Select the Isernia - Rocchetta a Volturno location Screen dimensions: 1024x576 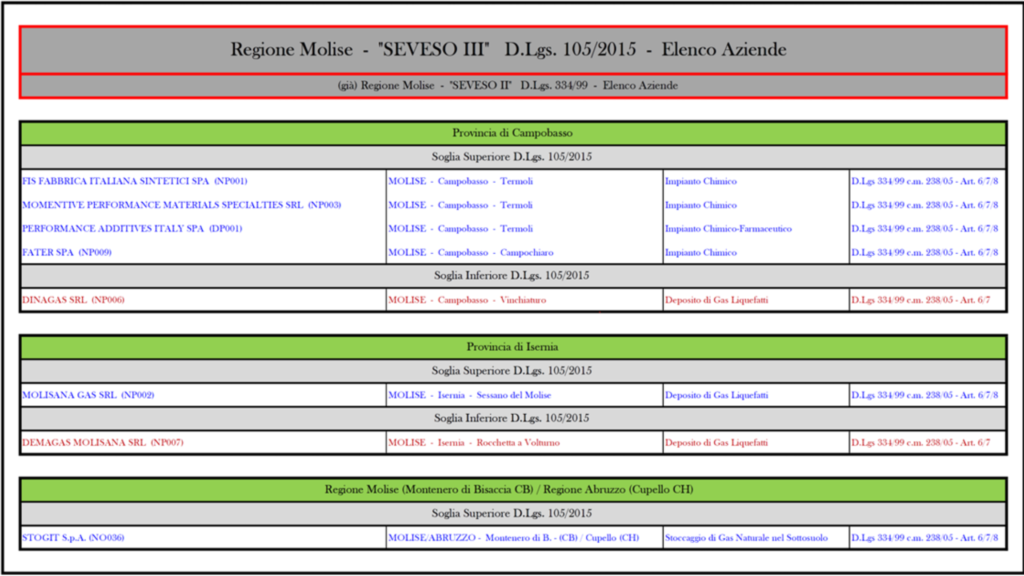(x=474, y=443)
